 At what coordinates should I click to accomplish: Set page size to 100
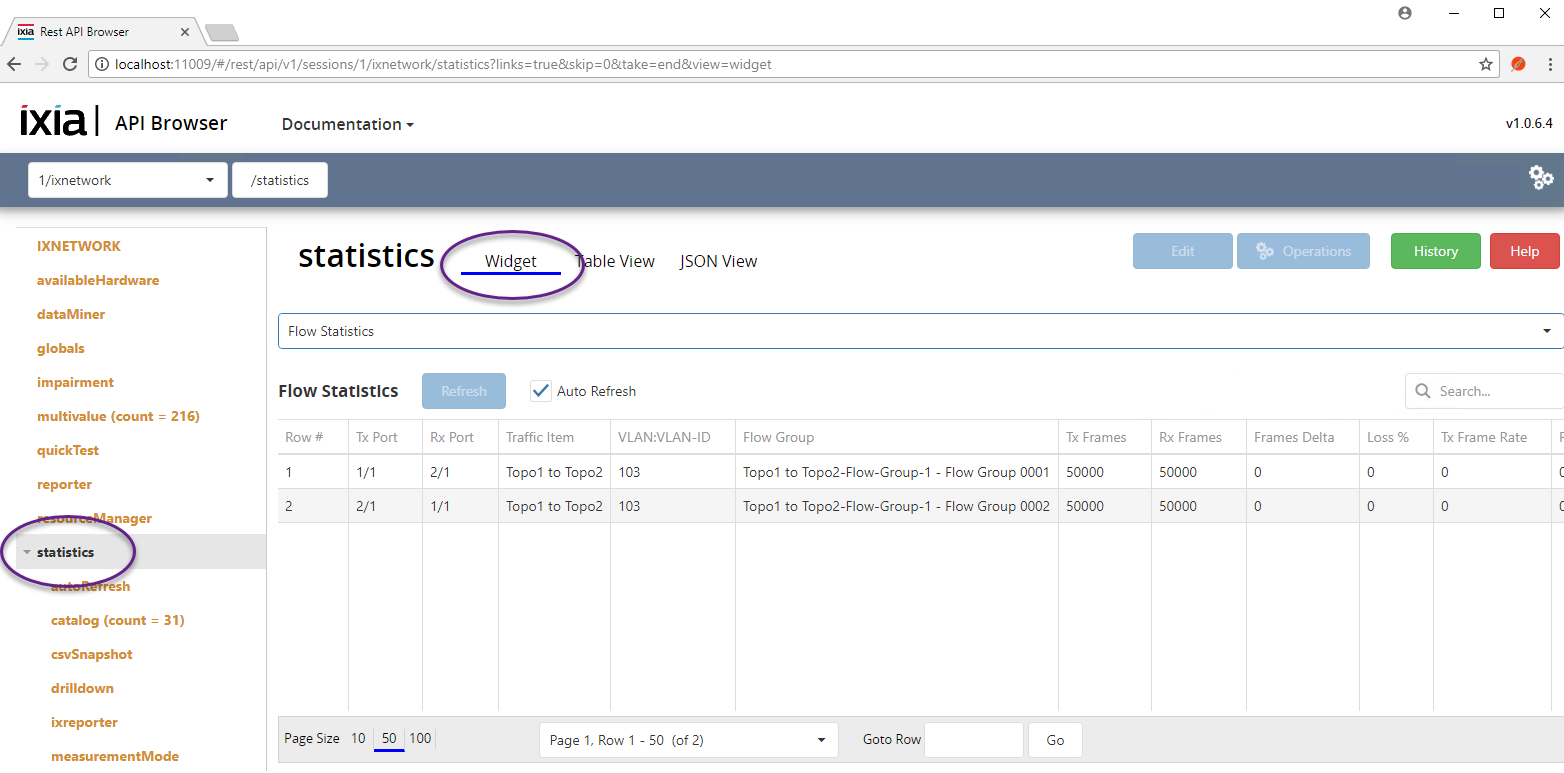(x=420, y=739)
